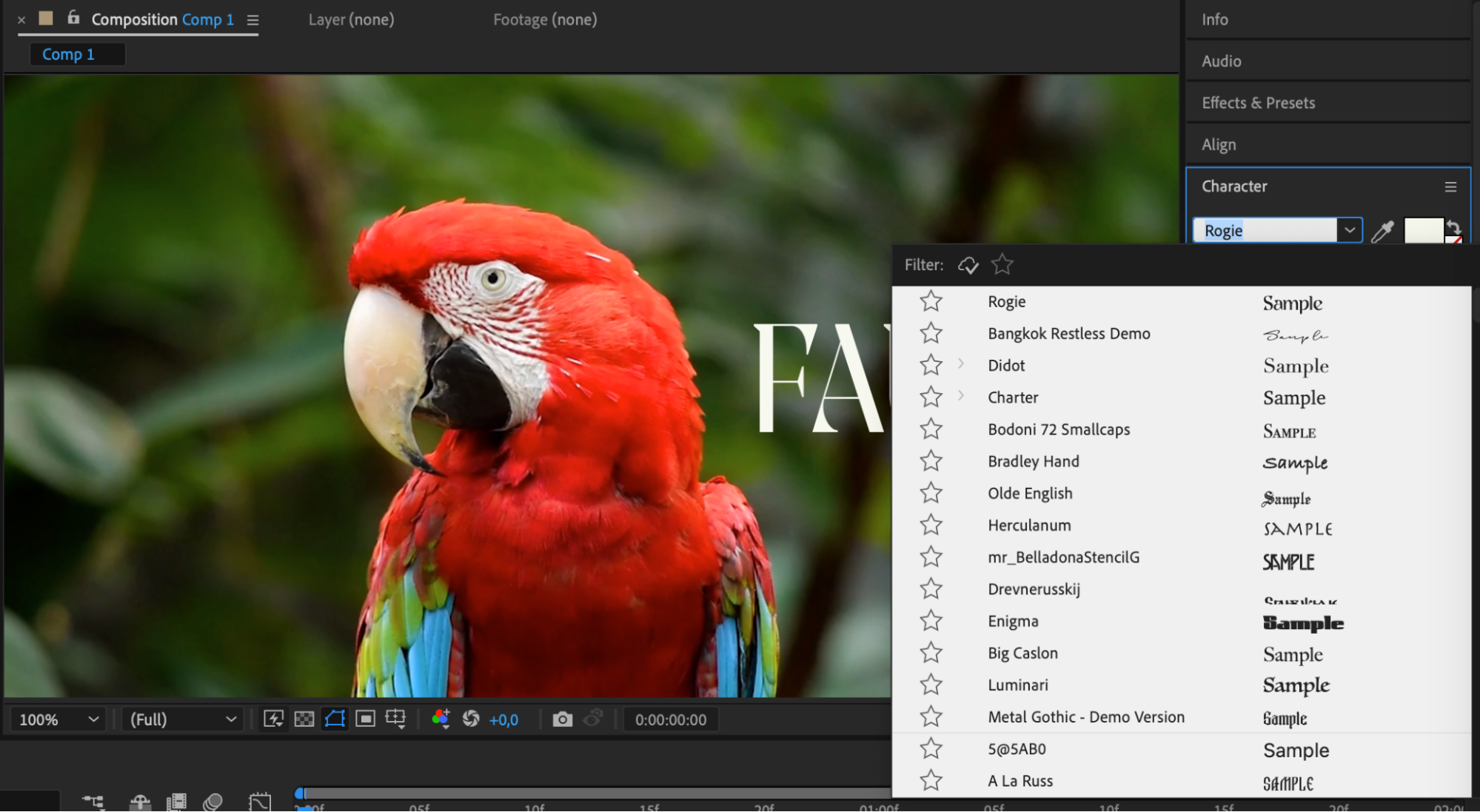1480x812 pixels.
Task: Click the Region of Interest icon
Action: click(x=365, y=719)
